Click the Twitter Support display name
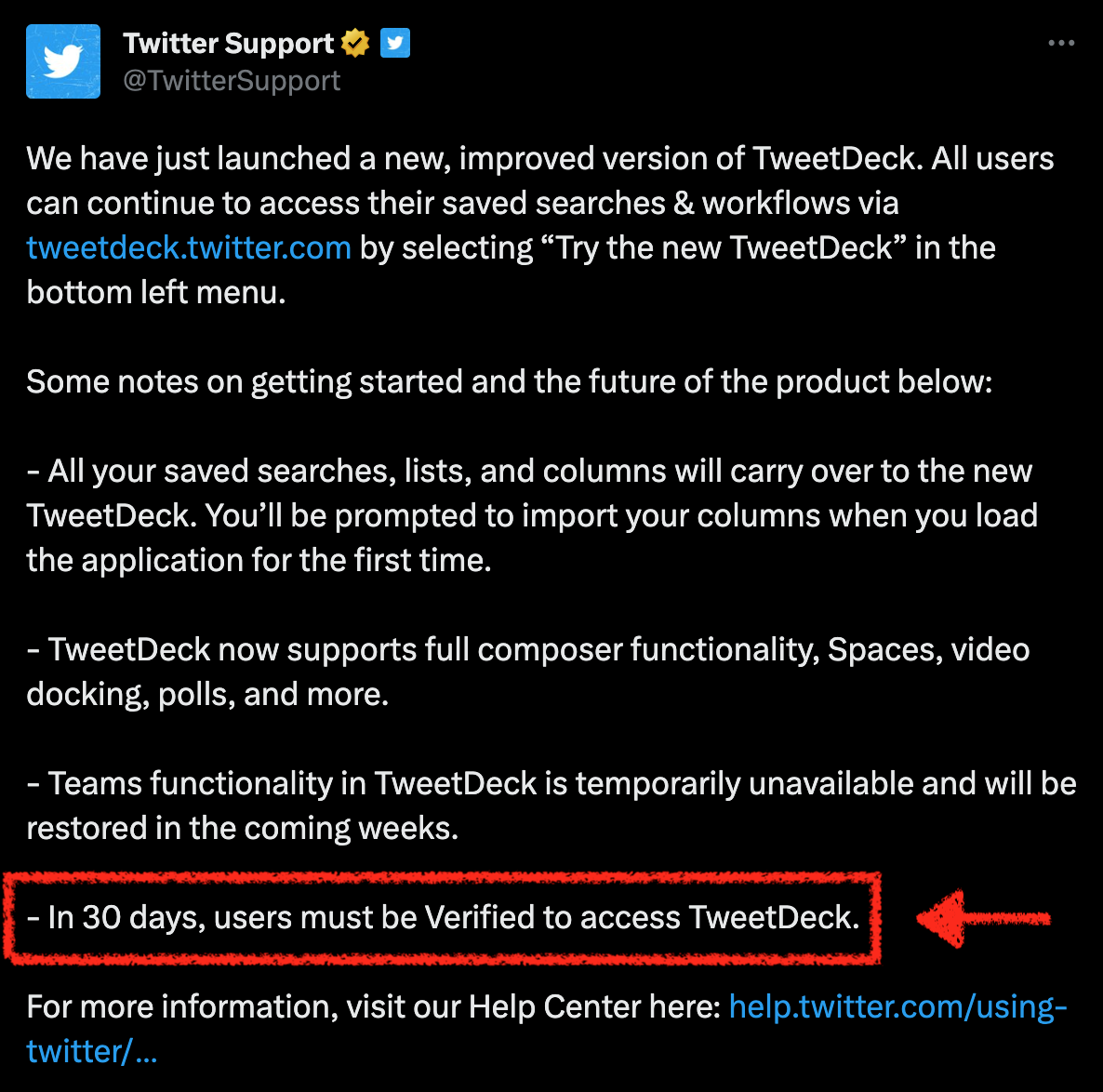The height and width of the screenshot is (1092, 1103). pos(229,43)
